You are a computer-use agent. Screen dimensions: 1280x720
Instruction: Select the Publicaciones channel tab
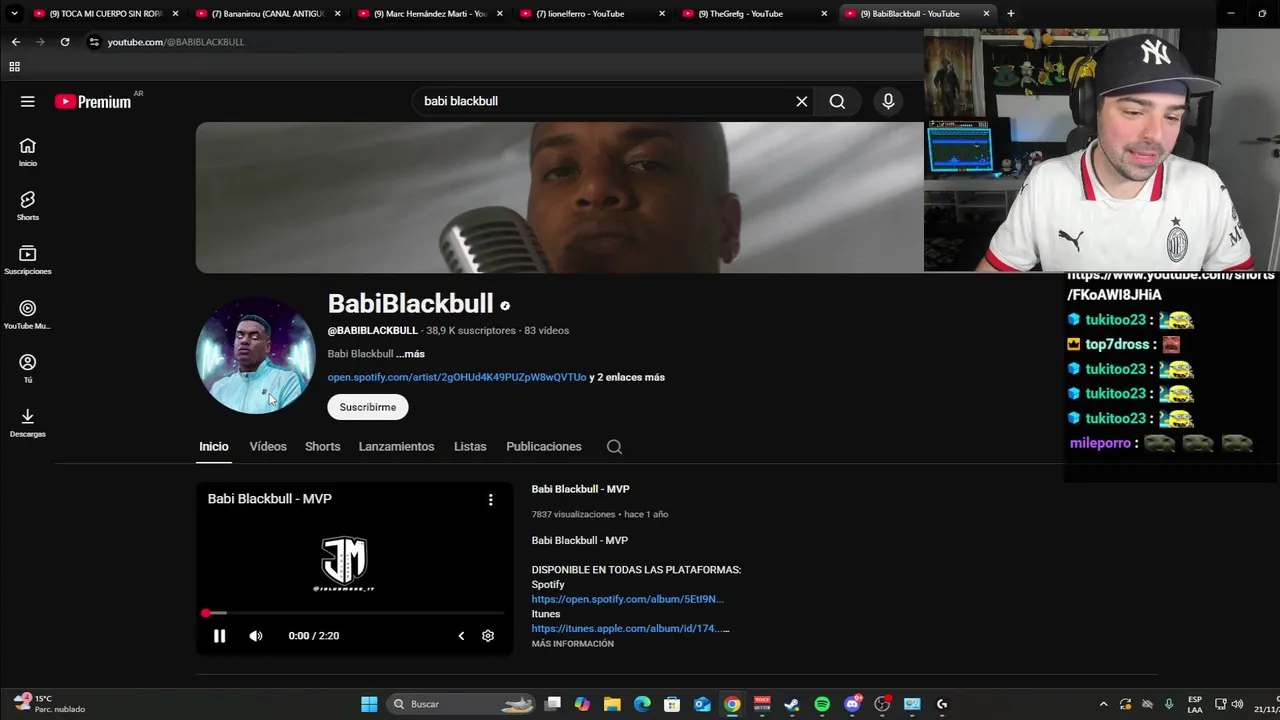[x=544, y=447]
